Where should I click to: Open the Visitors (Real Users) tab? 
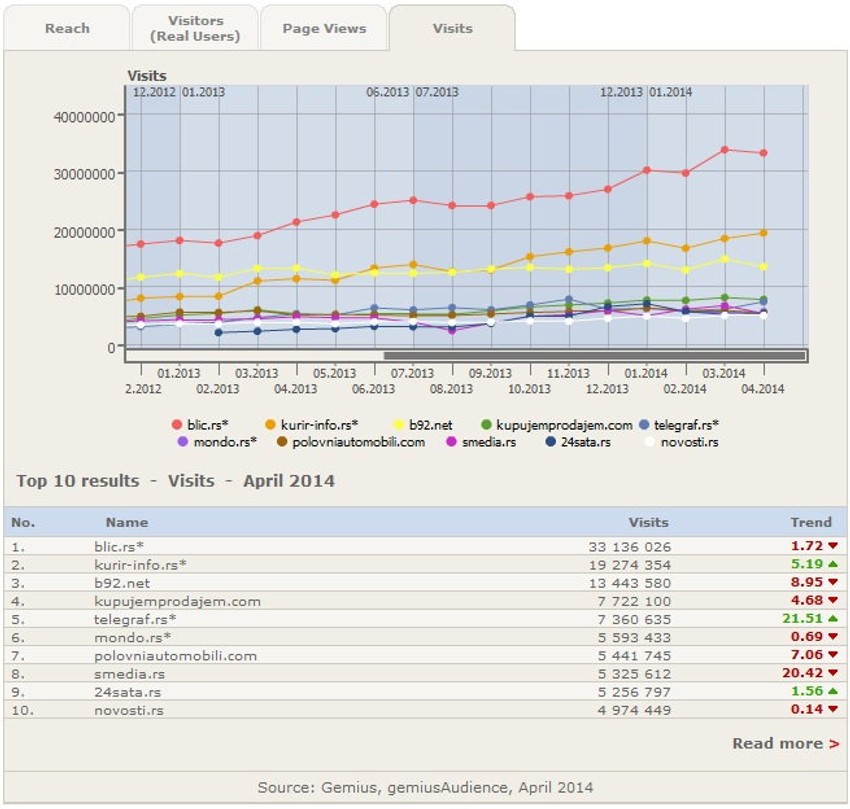click(x=195, y=29)
